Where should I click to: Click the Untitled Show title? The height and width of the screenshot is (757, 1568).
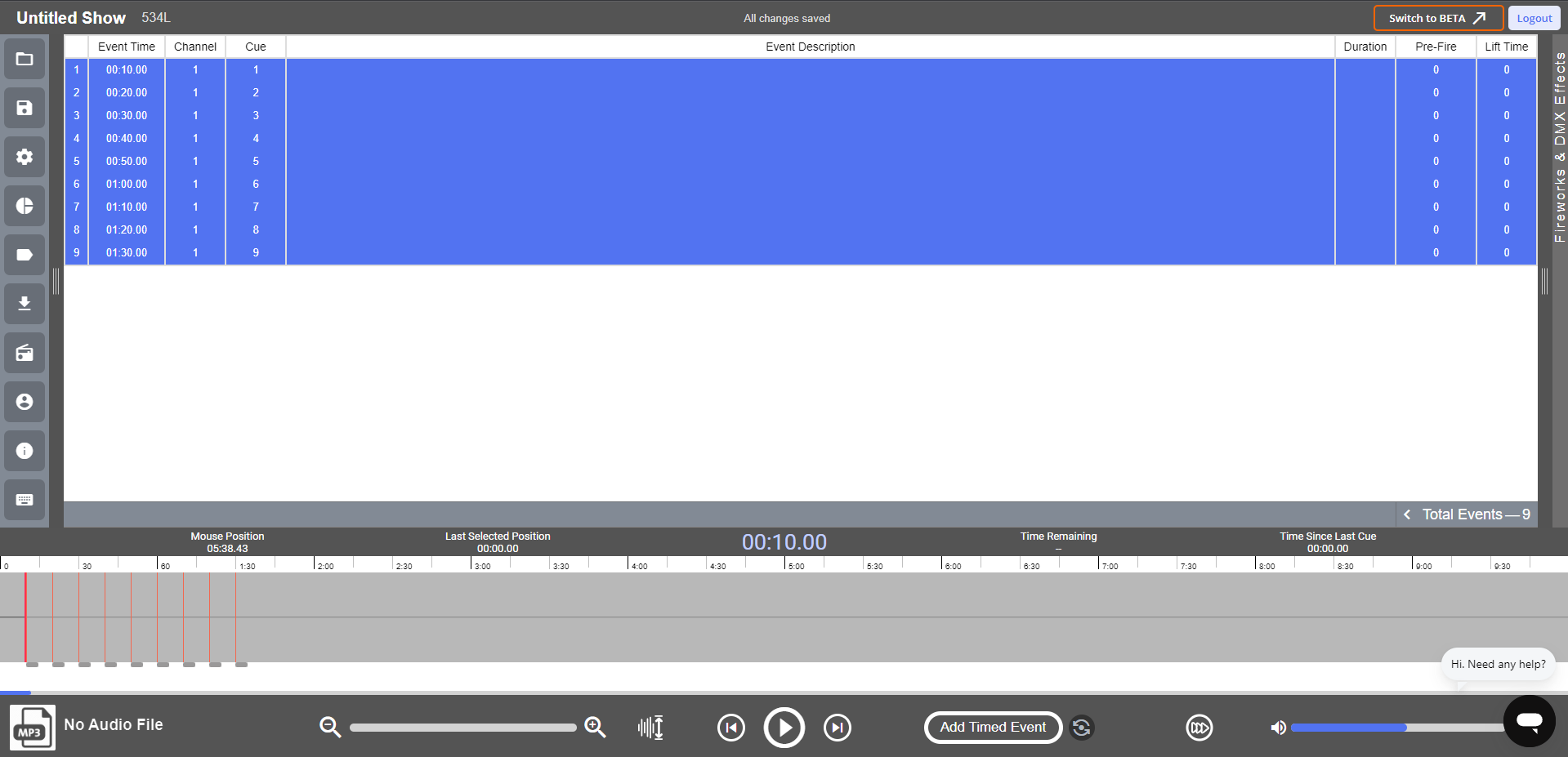tap(71, 18)
